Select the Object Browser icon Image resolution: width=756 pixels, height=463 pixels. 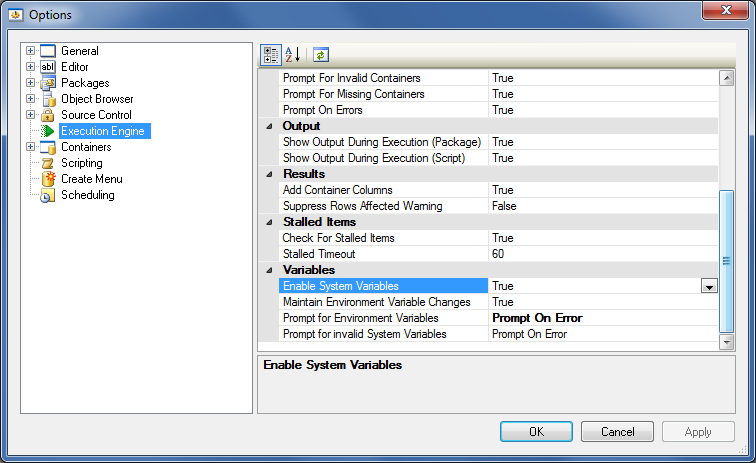pos(47,99)
